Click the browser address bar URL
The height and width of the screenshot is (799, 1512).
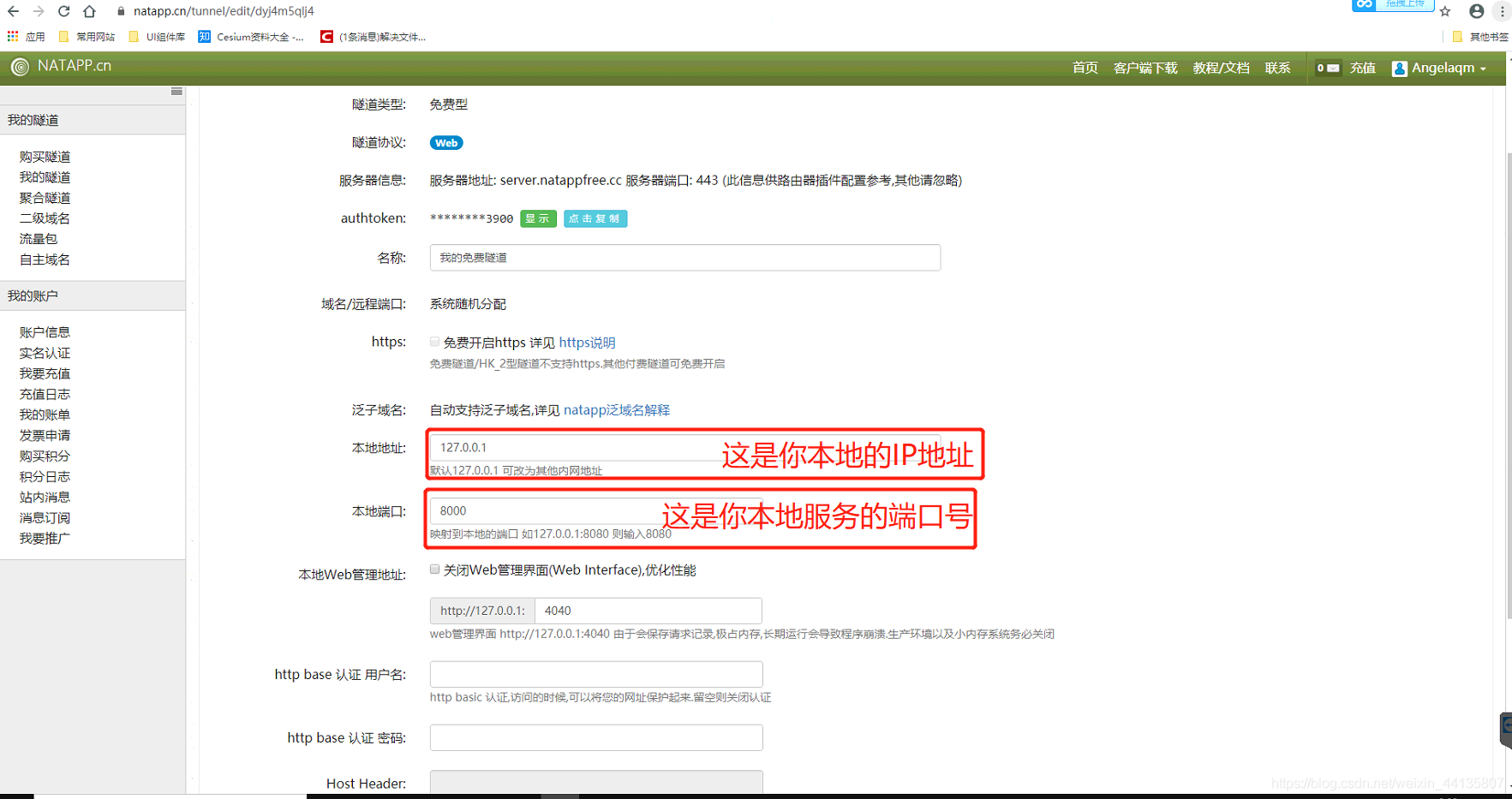(x=224, y=11)
